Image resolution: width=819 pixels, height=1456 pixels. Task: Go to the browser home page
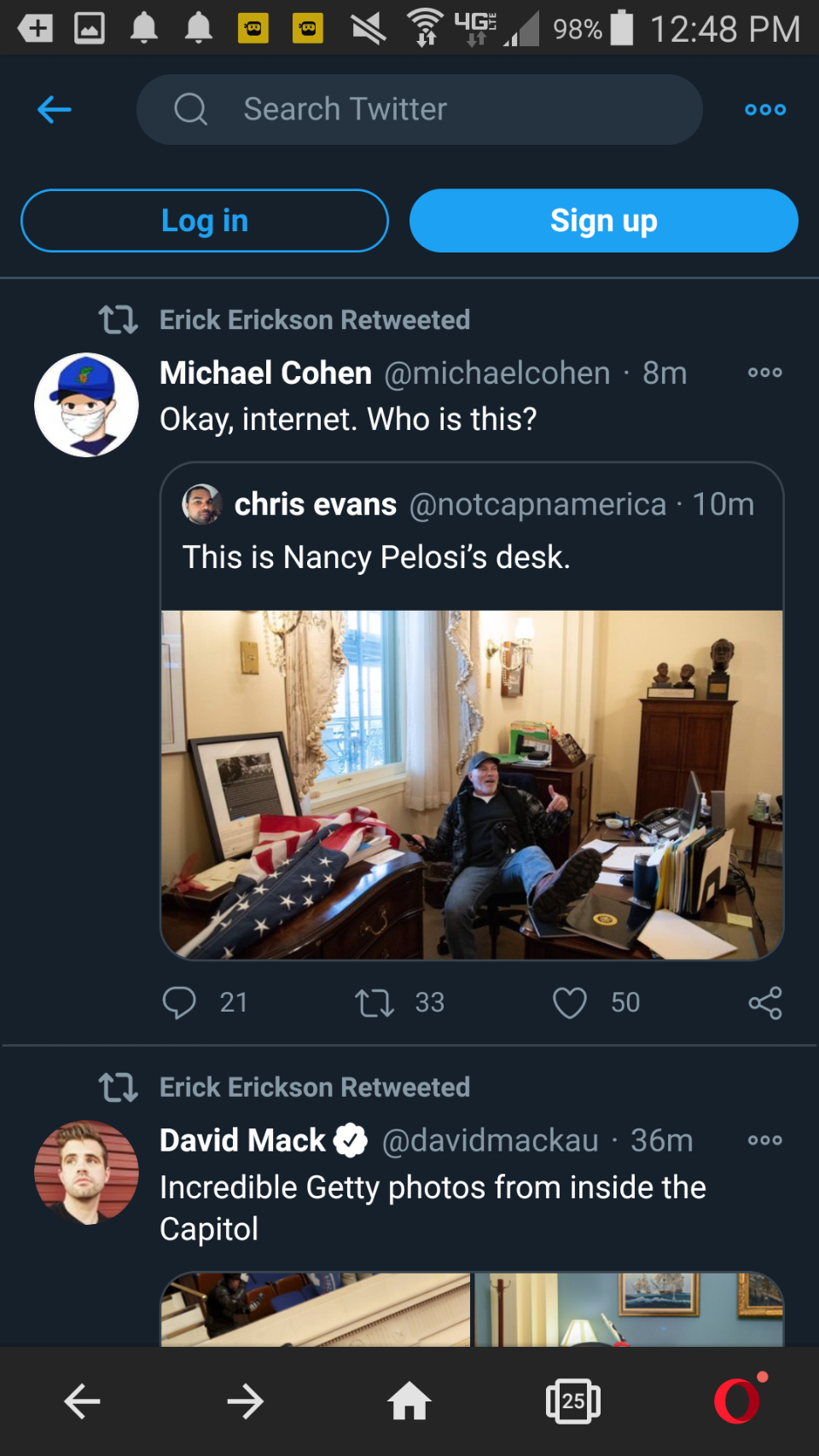pos(409,1401)
